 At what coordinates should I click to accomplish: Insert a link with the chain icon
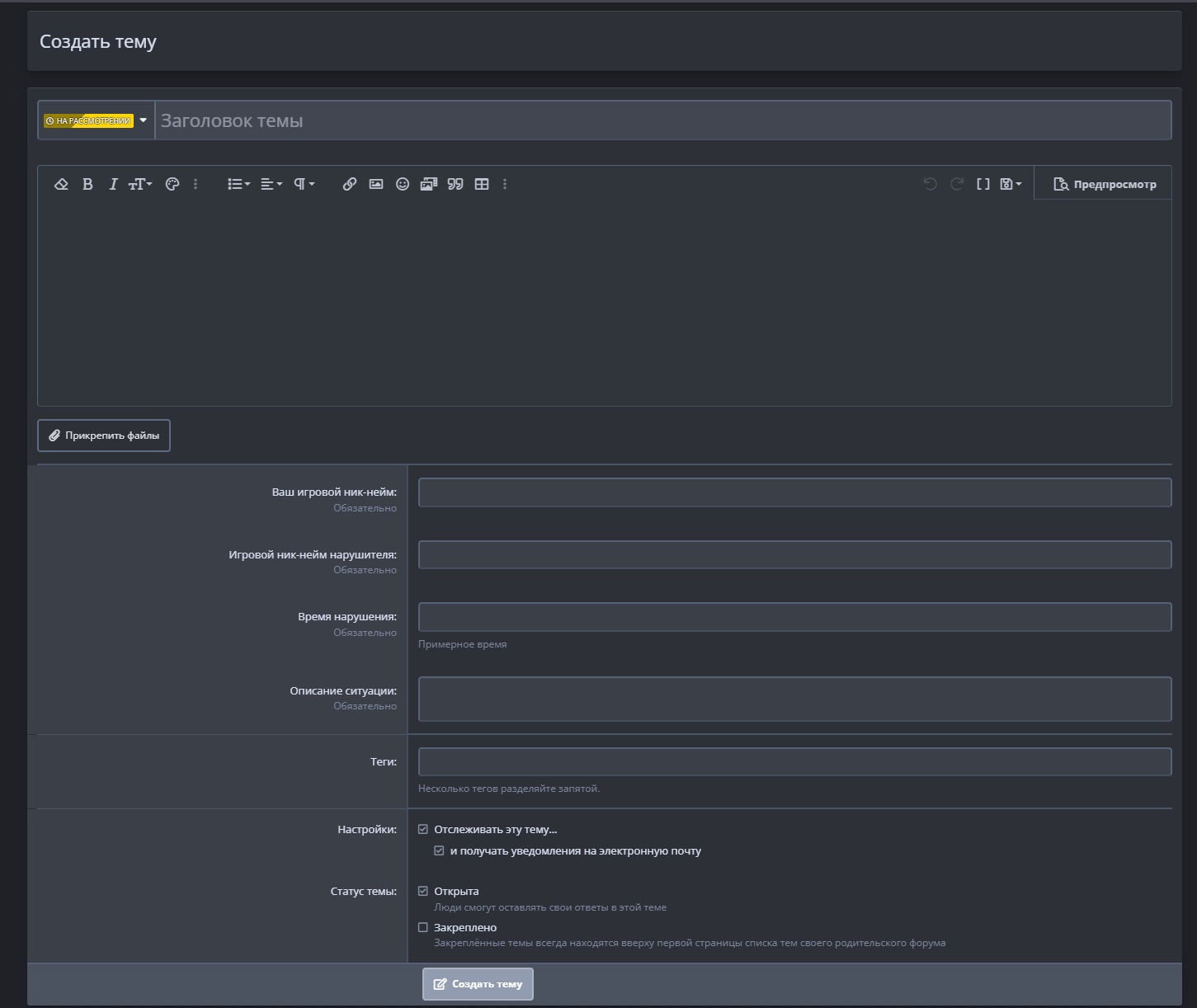click(x=350, y=184)
